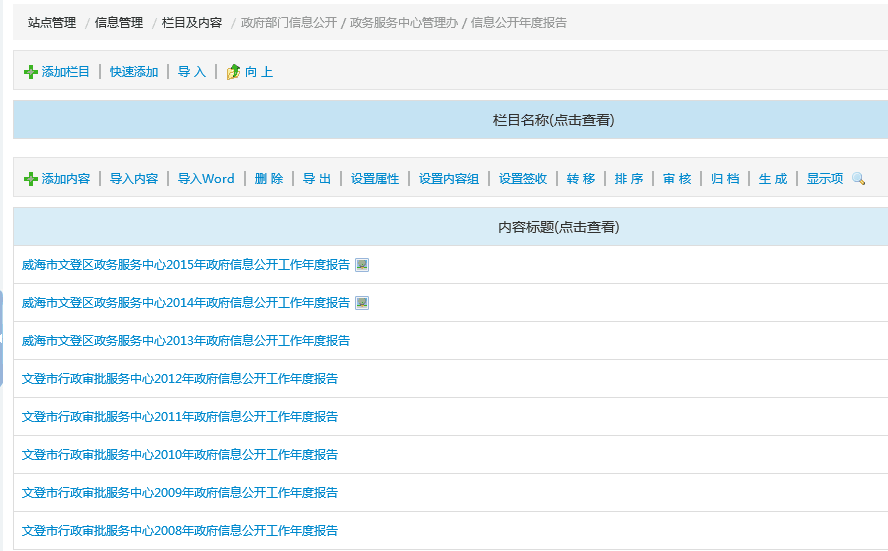Click the green plus icon beside 添加栏目
The image size is (888, 551).
[31, 72]
